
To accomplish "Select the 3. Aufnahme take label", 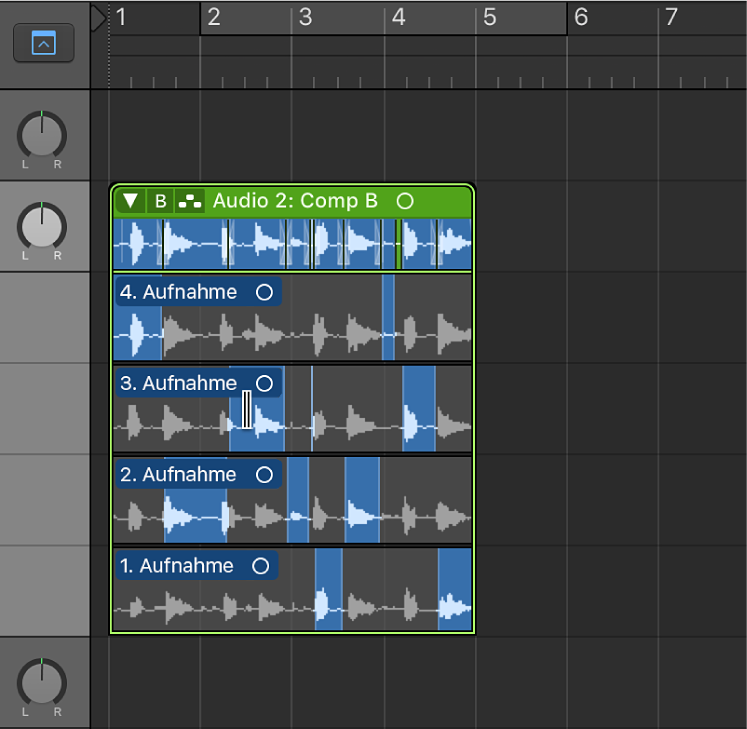I will tap(179, 383).
